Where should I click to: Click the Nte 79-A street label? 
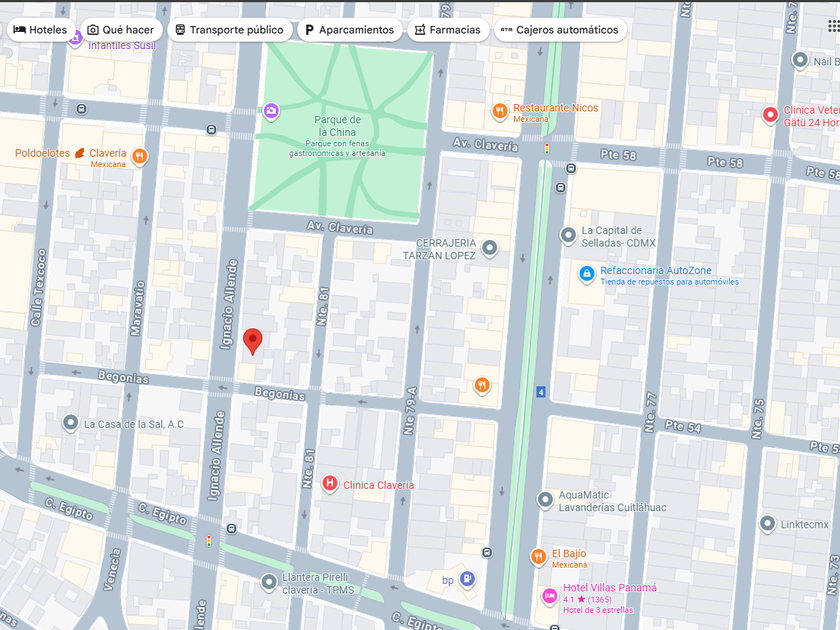(411, 411)
